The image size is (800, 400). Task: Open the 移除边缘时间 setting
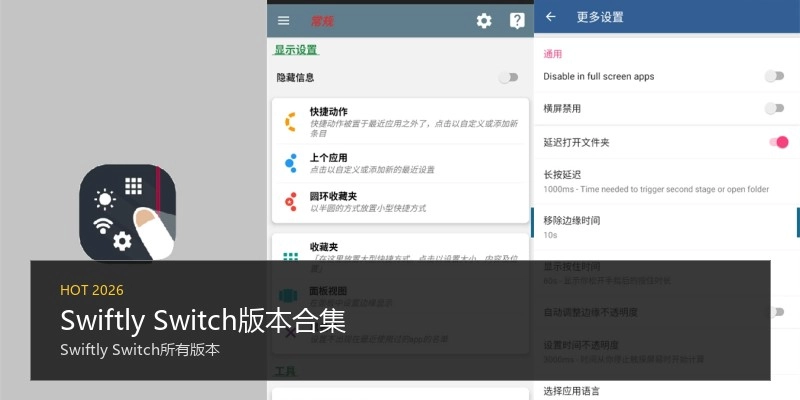[667, 227]
